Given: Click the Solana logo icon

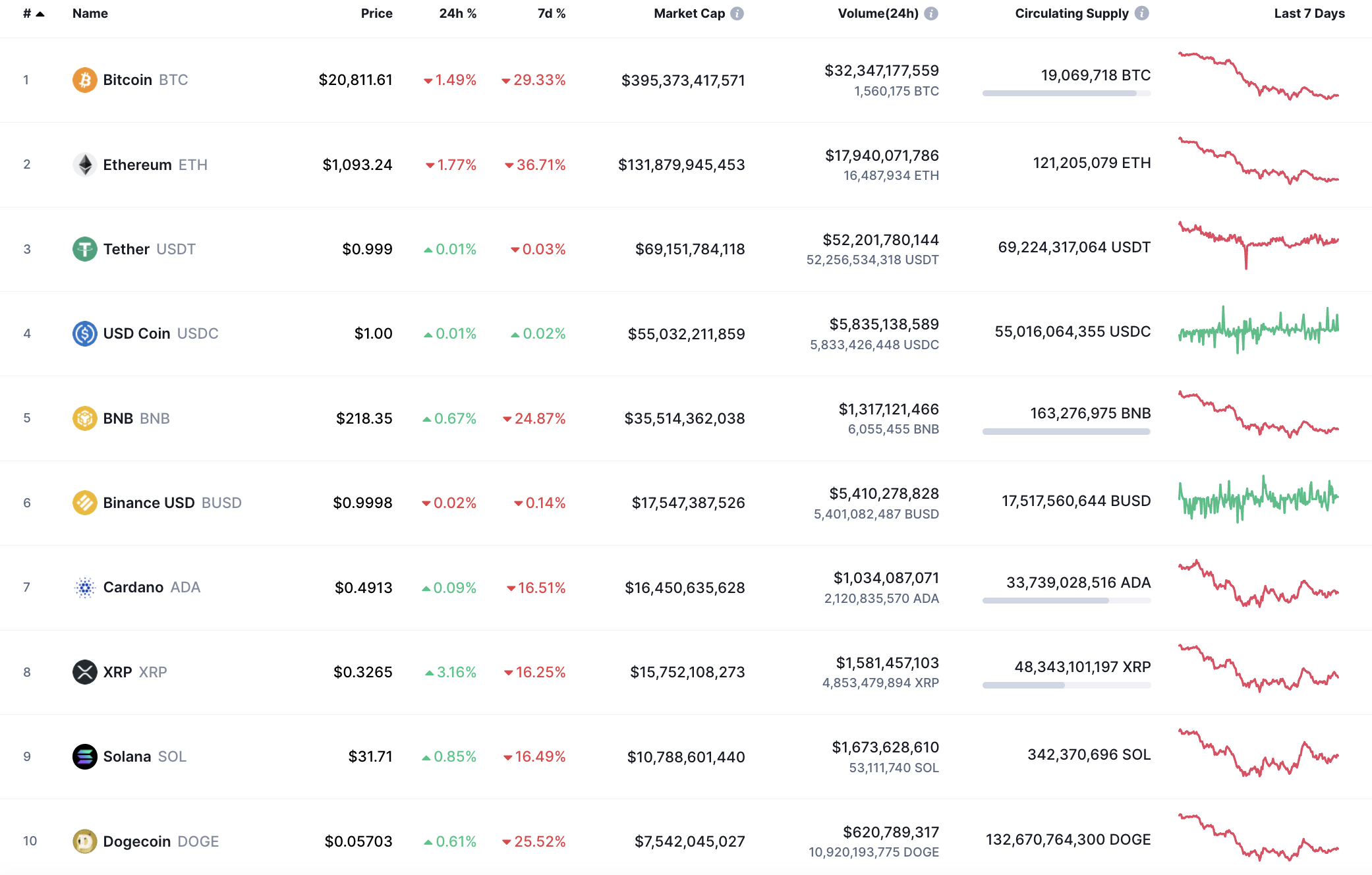Looking at the screenshot, I should coord(84,756).
